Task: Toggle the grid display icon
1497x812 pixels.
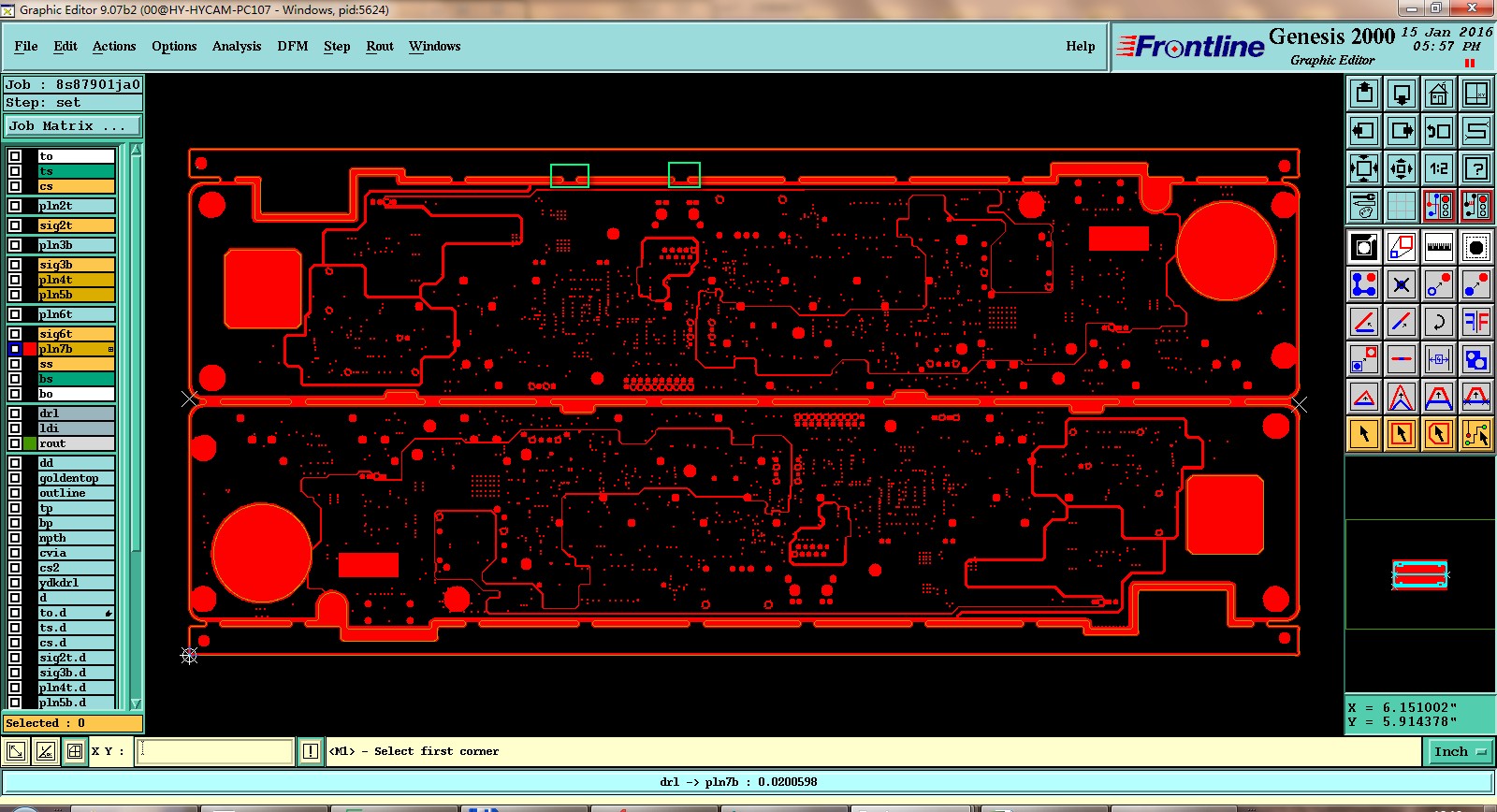Action: pyautogui.click(x=1402, y=205)
